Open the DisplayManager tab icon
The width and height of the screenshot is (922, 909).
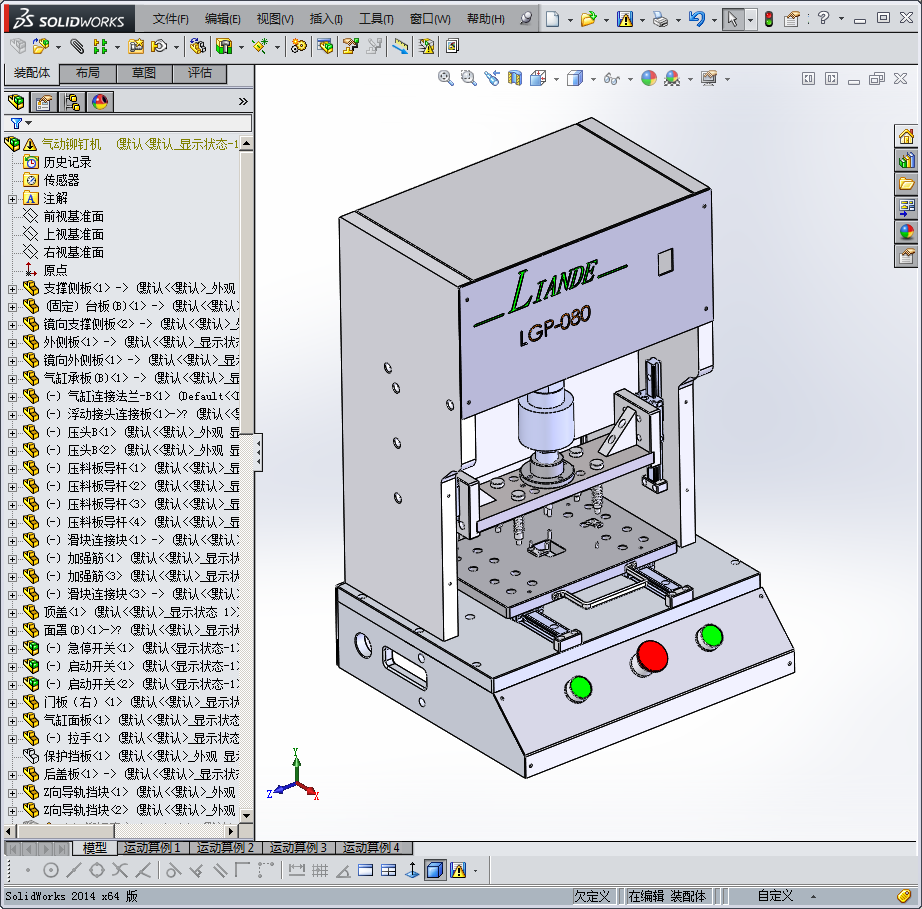[99, 101]
